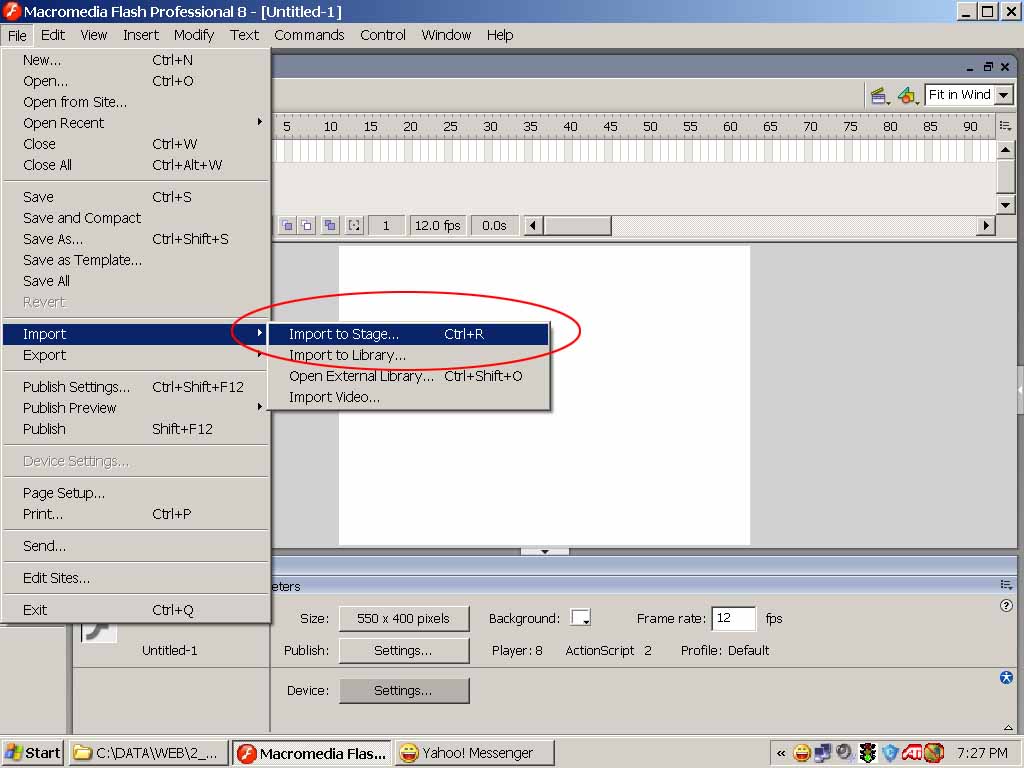Viewport: 1024px width, 768px height.
Task: Click Open from Site menu entry
Action: tap(135, 102)
